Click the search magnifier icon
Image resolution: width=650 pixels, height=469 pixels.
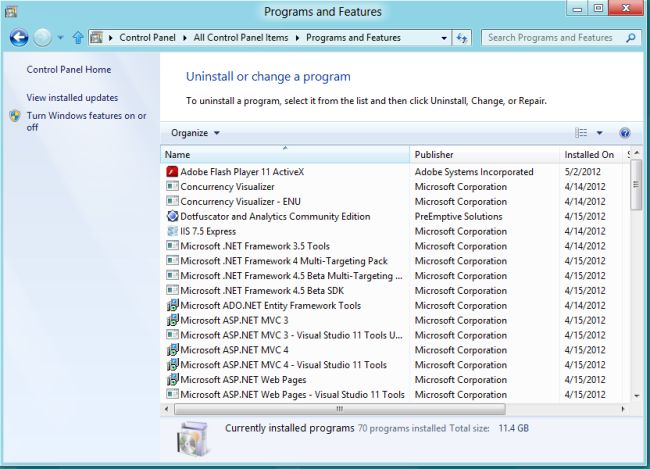click(631, 38)
